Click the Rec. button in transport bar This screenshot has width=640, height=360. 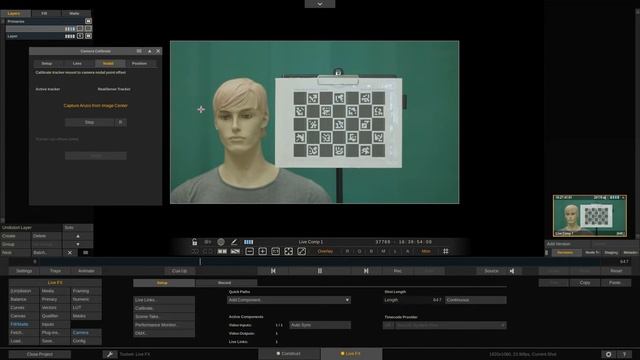pos(397,271)
